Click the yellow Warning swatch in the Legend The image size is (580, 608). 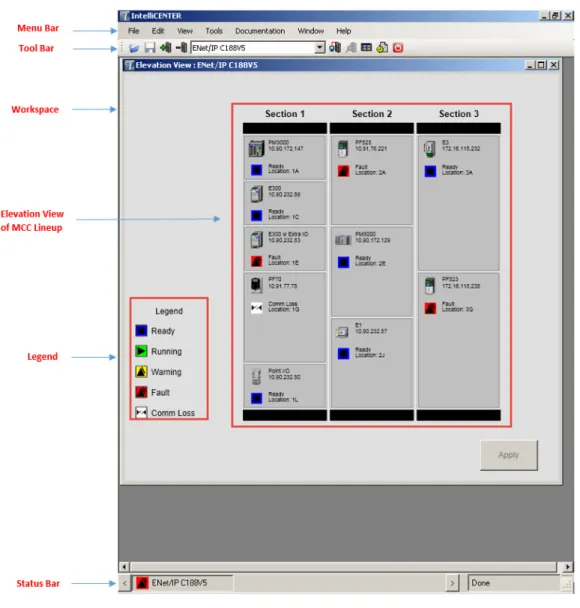(141, 371)
